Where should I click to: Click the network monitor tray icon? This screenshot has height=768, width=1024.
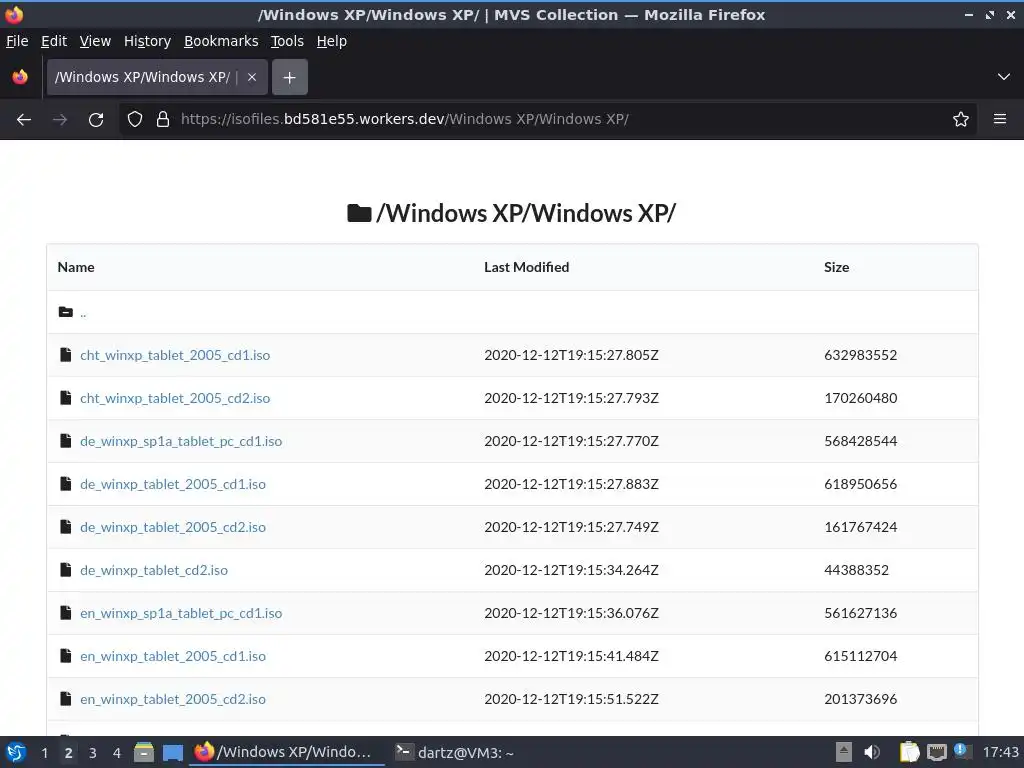(937, 752)
